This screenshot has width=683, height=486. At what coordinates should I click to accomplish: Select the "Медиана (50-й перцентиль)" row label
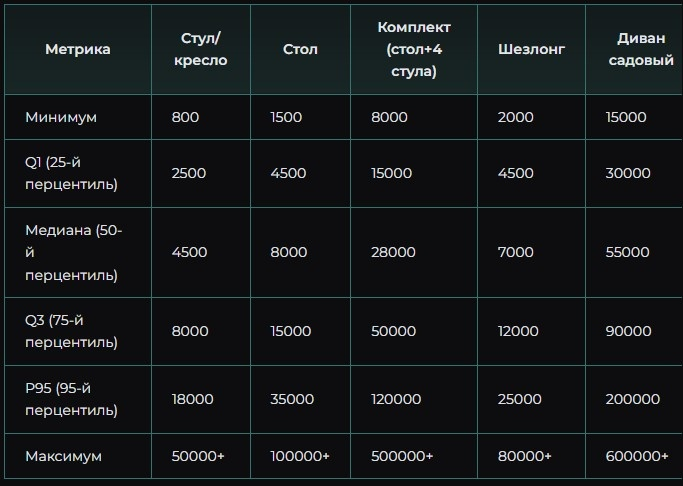click(x=73, y=252)
